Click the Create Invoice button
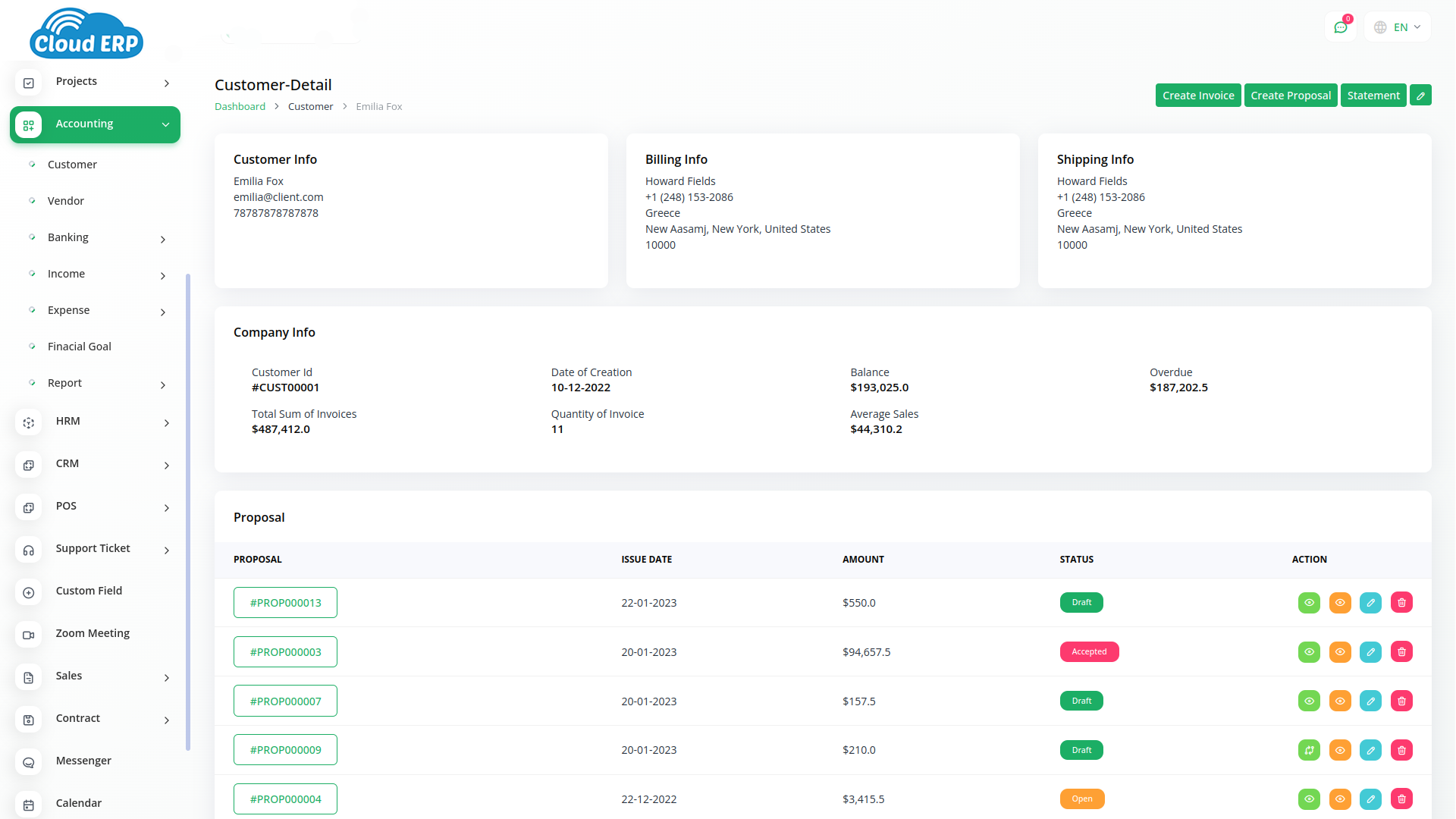Image resolution: width=1456 pixels, height=819 pixels. [x=1197, y=96]
